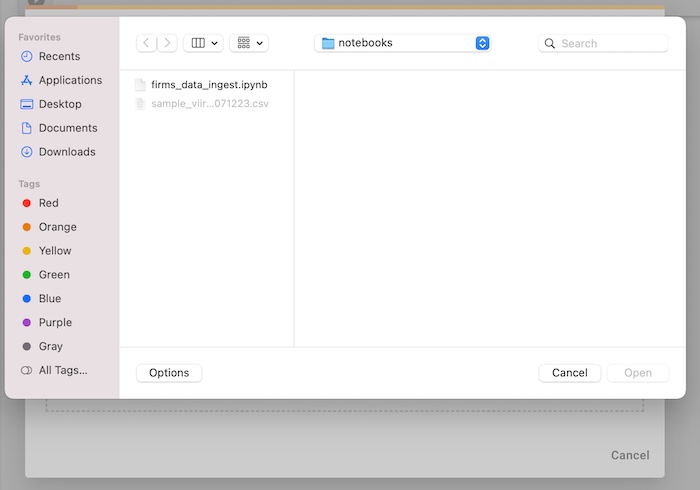This screenshot has height=490, width=700.
Task: Open the column view switcher dropdown
Action: (204, 43)
